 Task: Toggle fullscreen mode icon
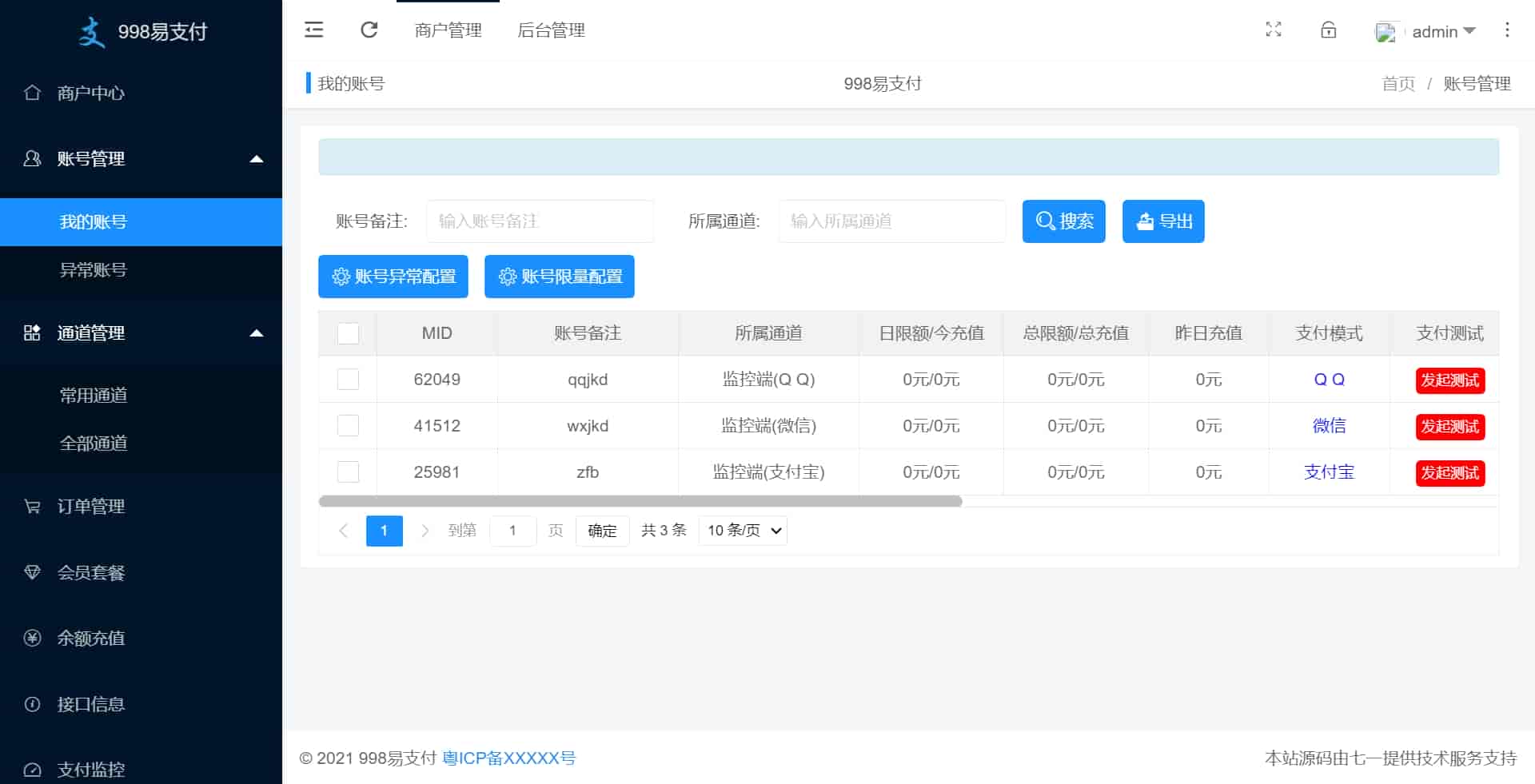[1274, 30]
